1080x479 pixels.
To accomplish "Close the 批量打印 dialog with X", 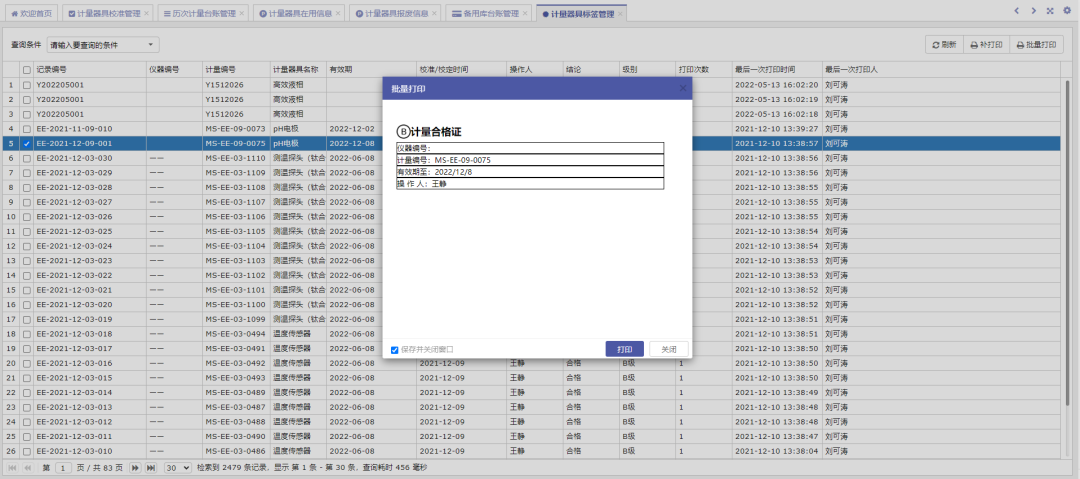I will pyautogui.click(x=683, y=88).
